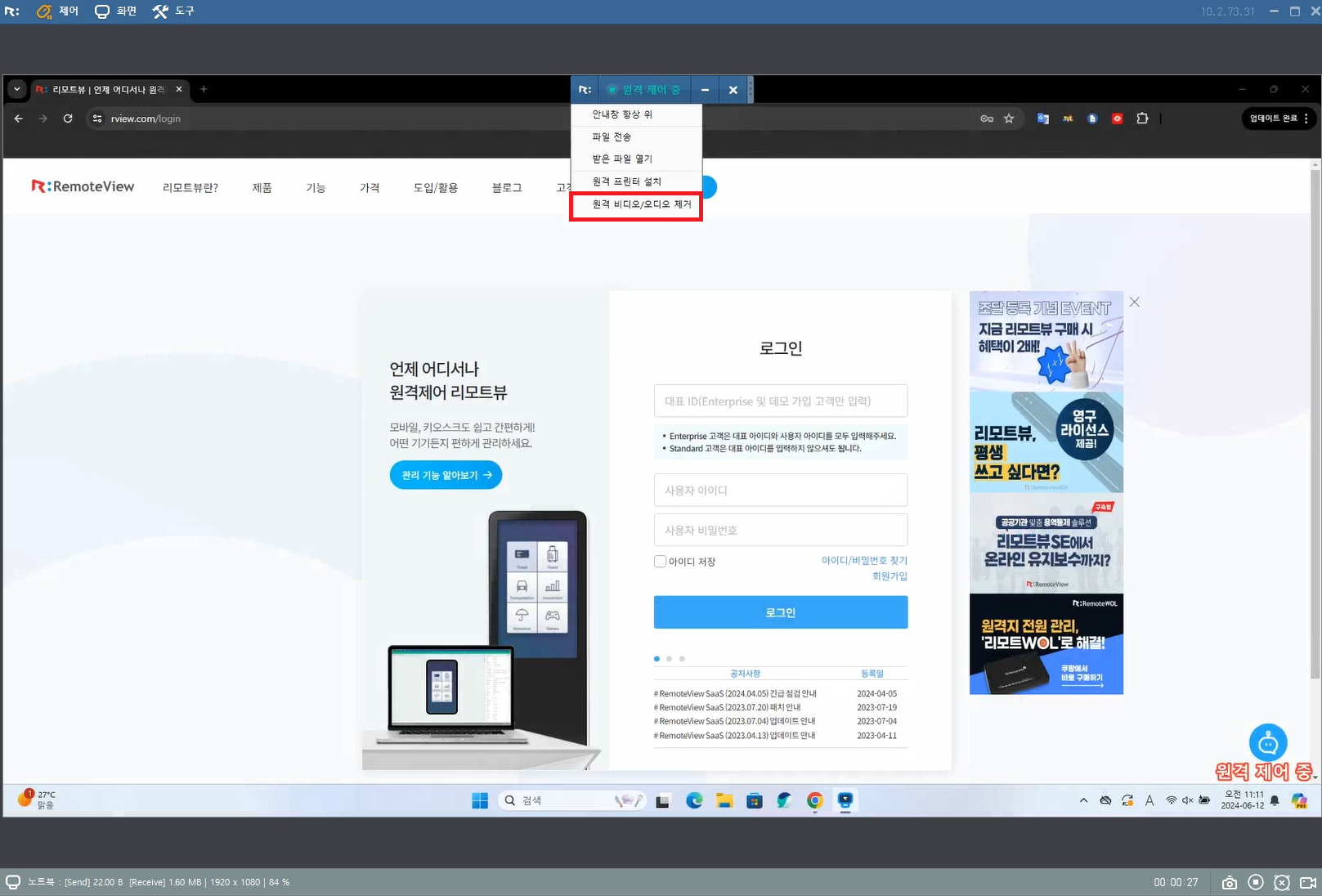Expand the Chrome tab search dropdown arrow
The width and height of the screenshot is (1322, 896).
click(x=16, y=89)
